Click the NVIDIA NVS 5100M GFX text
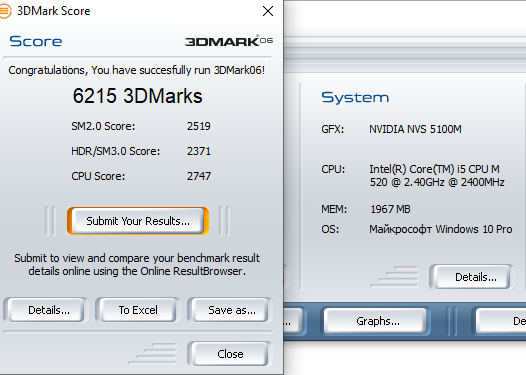 pos(415,129)
